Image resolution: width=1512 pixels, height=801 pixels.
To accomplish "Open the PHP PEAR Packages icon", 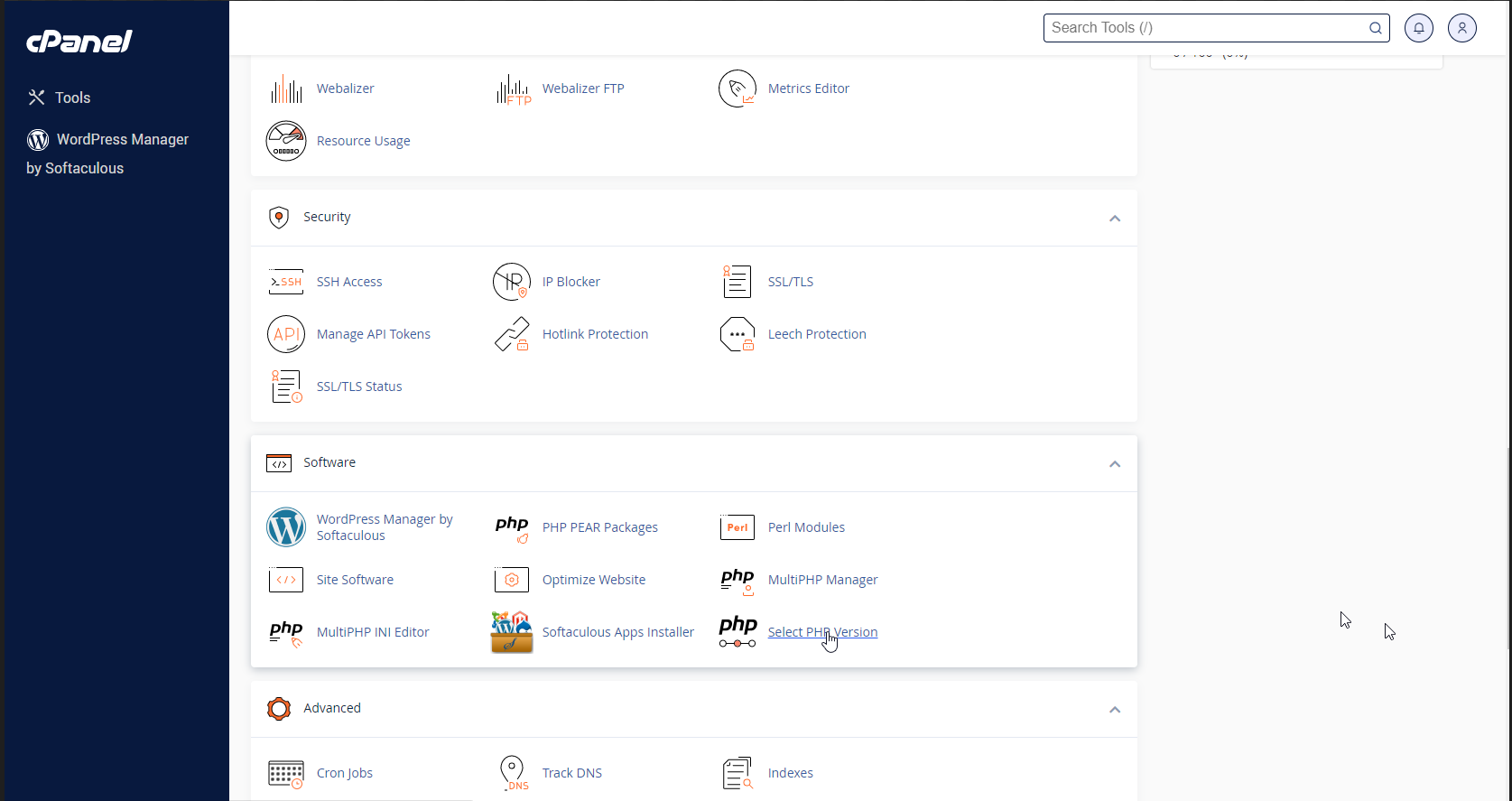I will click(512, 527).
